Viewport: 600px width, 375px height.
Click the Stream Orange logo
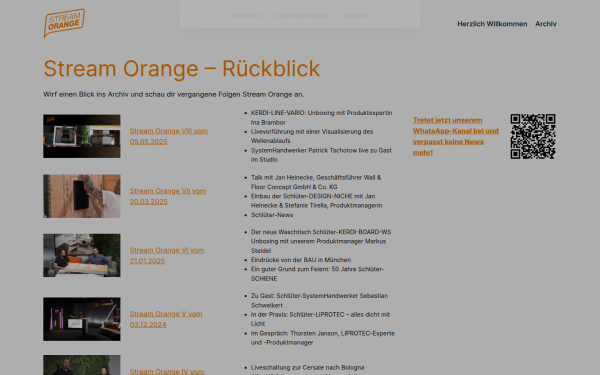(x=64, y=23)
